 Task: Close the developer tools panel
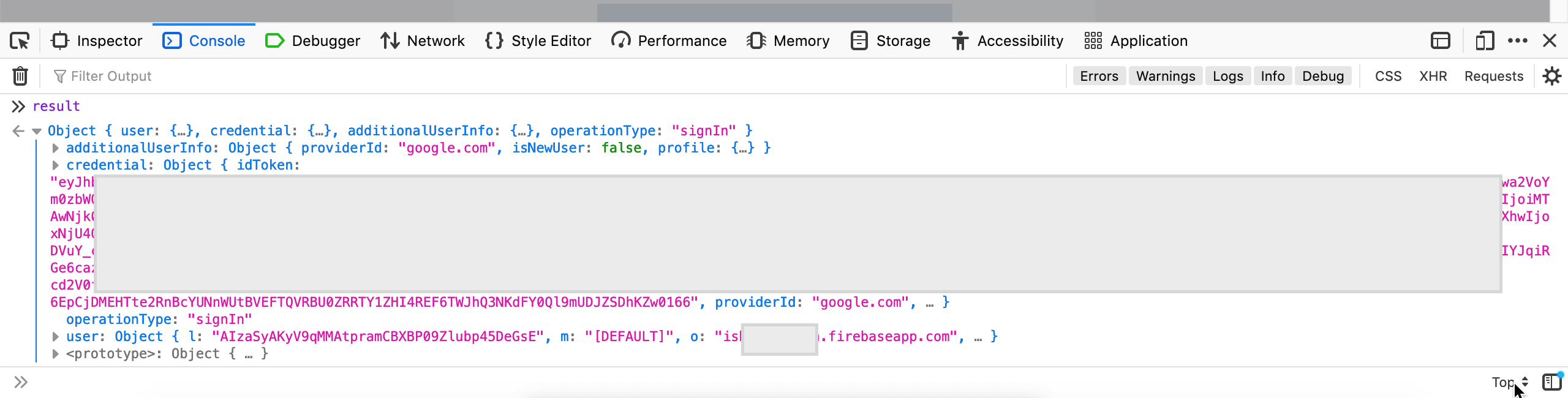point(1550,41)
